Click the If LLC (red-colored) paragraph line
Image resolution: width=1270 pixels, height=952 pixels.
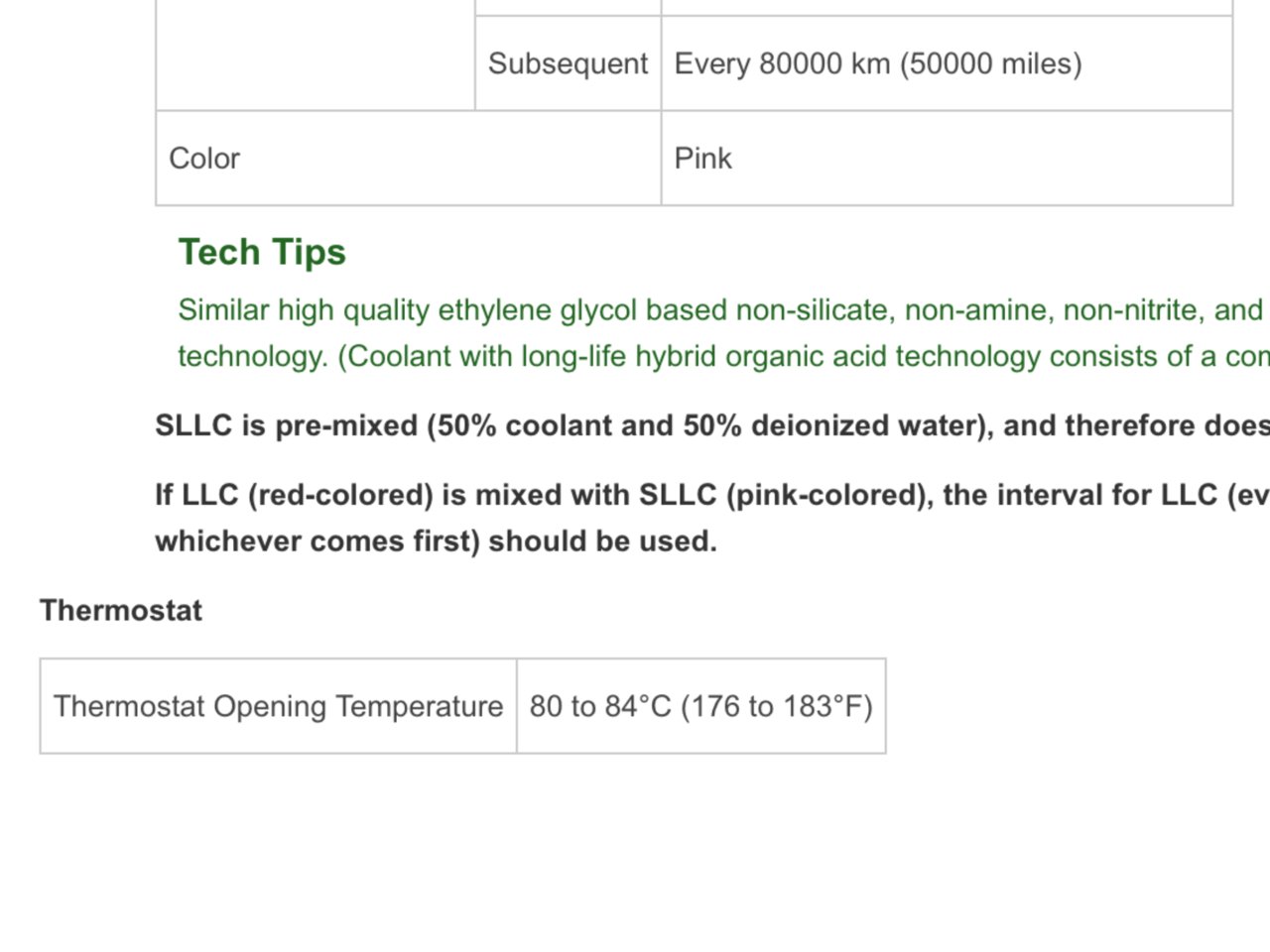tap(712, 494)
